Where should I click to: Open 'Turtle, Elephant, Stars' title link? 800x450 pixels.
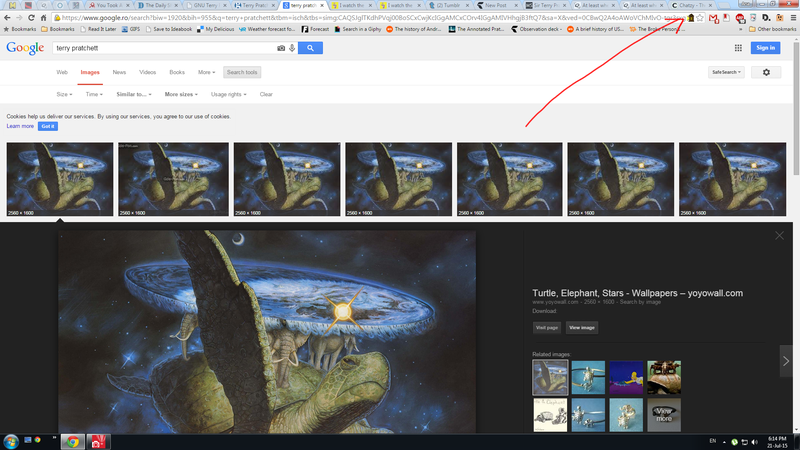[x=637, y=293]
